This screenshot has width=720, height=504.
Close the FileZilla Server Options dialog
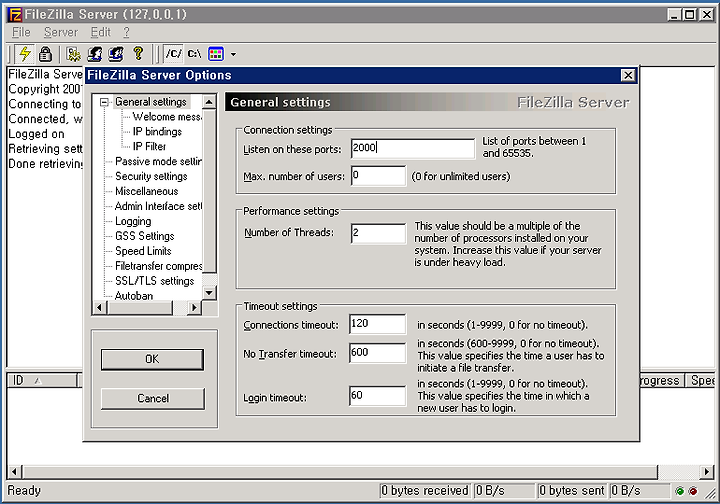(628, 75)
